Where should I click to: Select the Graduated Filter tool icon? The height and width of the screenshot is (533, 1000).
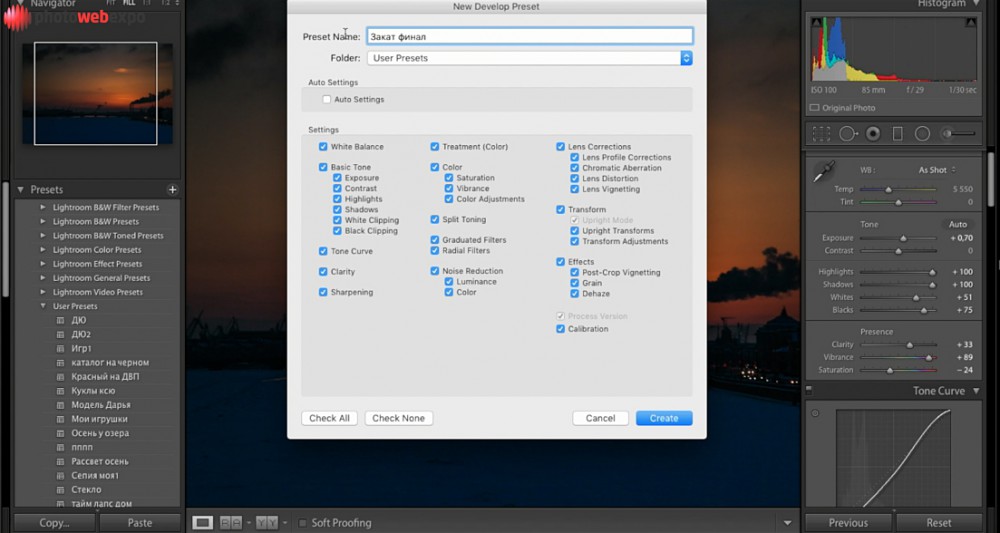click(897, 134)
